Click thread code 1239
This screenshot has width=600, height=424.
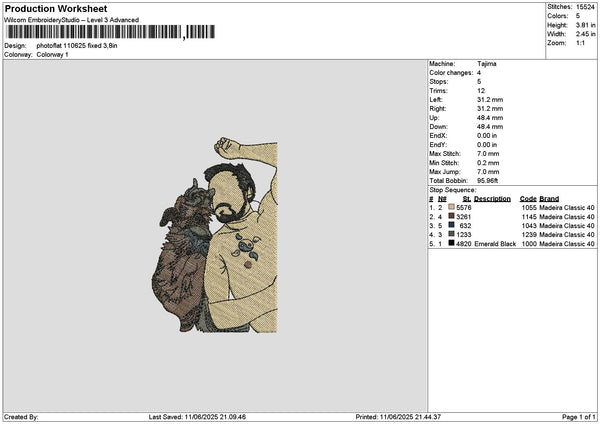click(529, 235)
